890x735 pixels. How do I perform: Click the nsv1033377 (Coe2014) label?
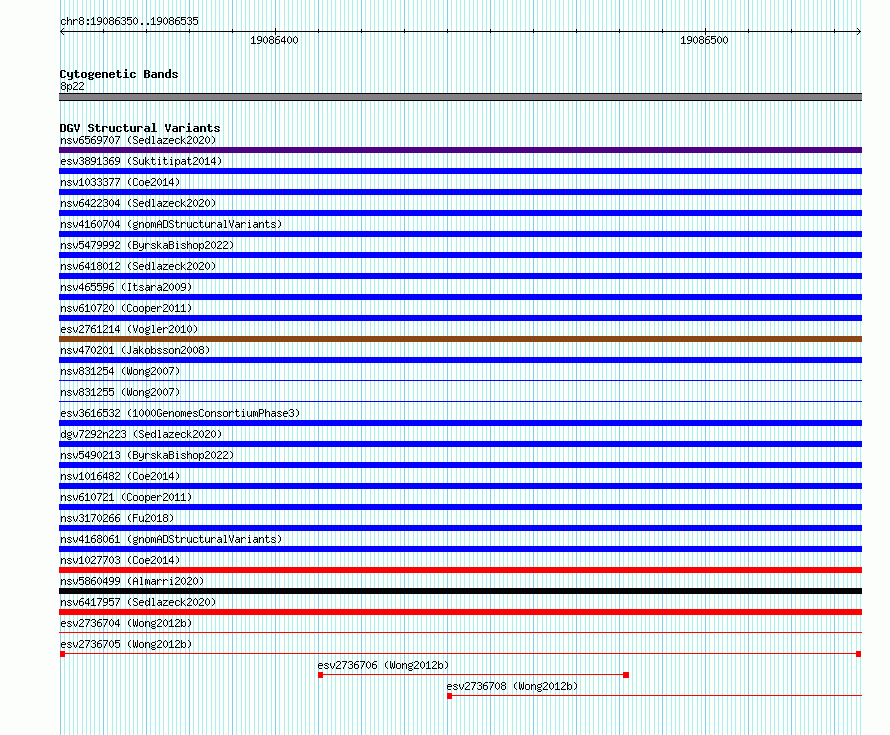tap(120, 182)
